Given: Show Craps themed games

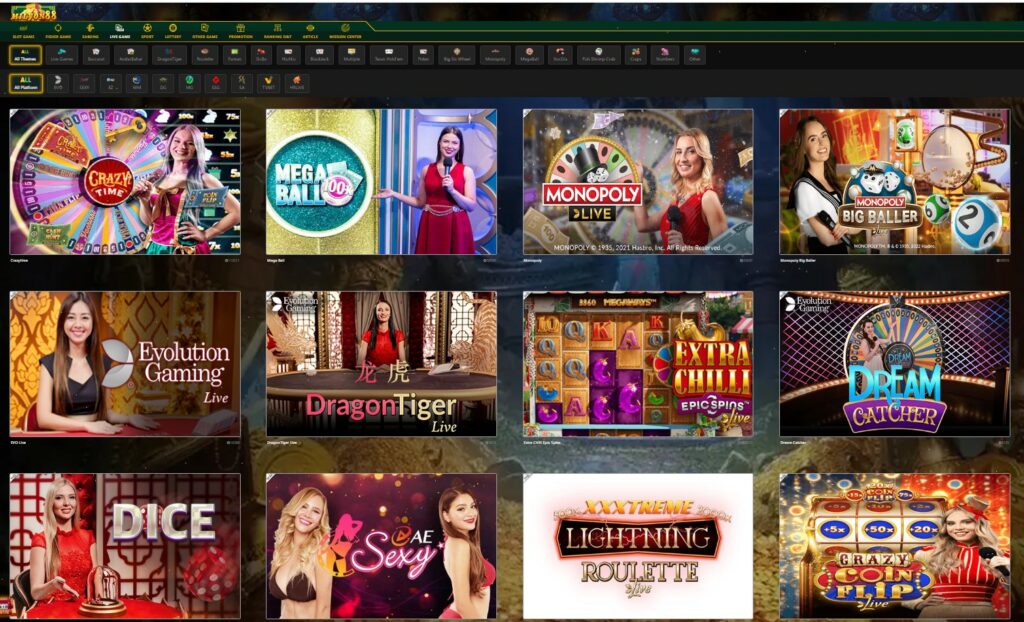Looking at the screenshot, I should click(635, 56).
